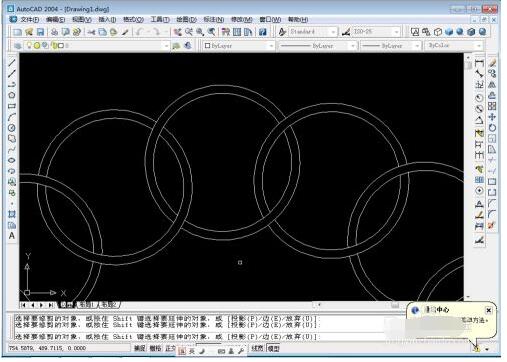Click the Cut scissors icon

click(x=91, y=32)
